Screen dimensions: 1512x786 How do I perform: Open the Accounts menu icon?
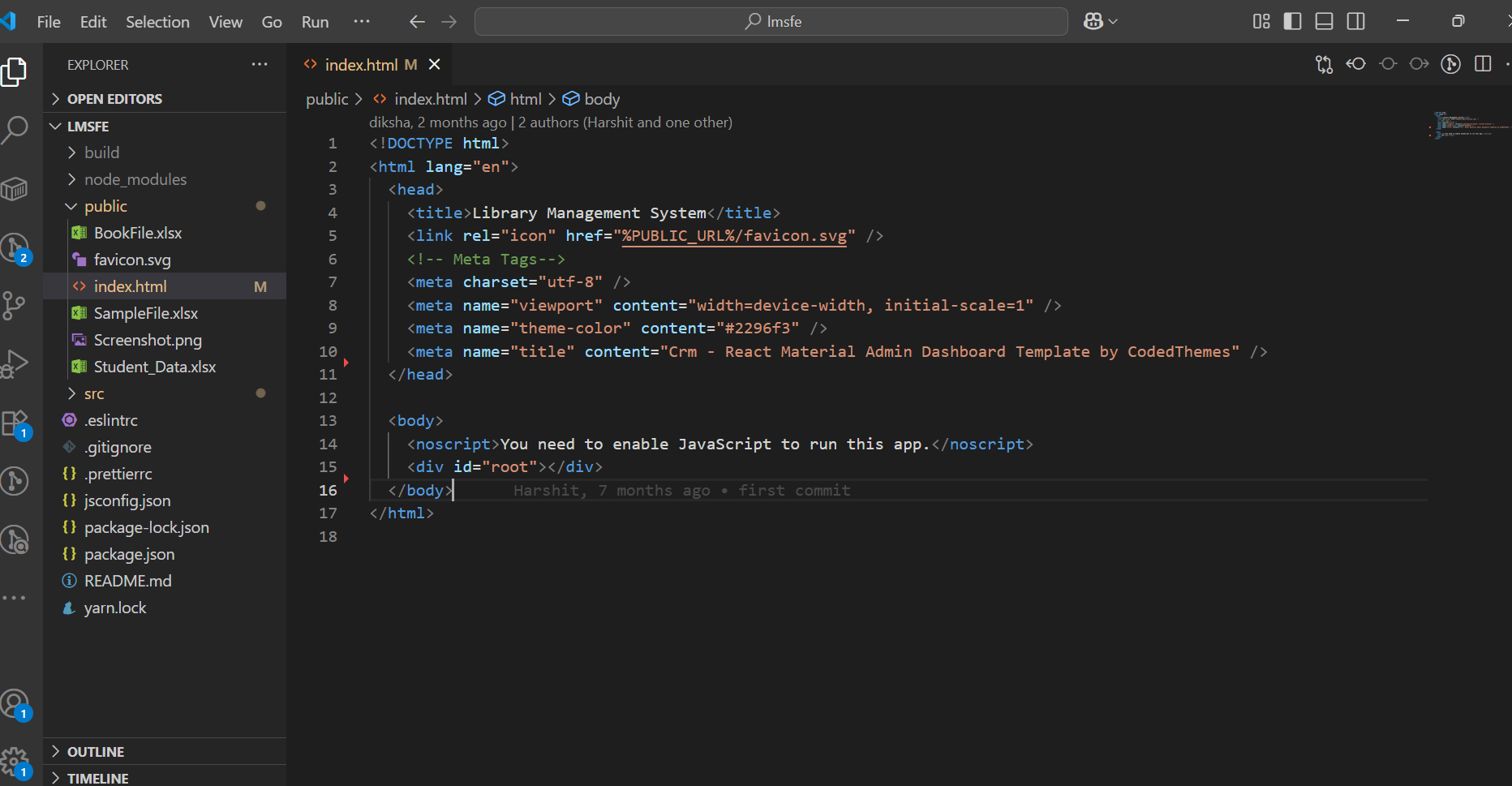coord(15,704)
